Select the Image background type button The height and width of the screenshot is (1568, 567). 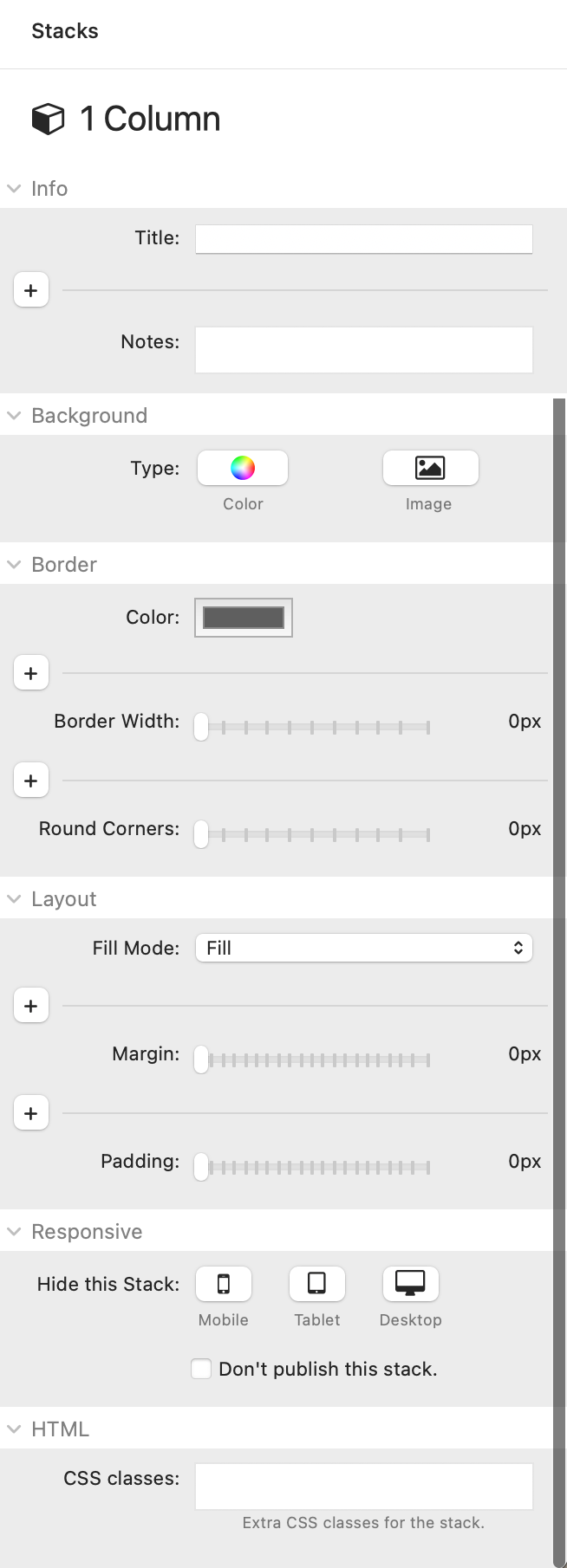(430, 468)
